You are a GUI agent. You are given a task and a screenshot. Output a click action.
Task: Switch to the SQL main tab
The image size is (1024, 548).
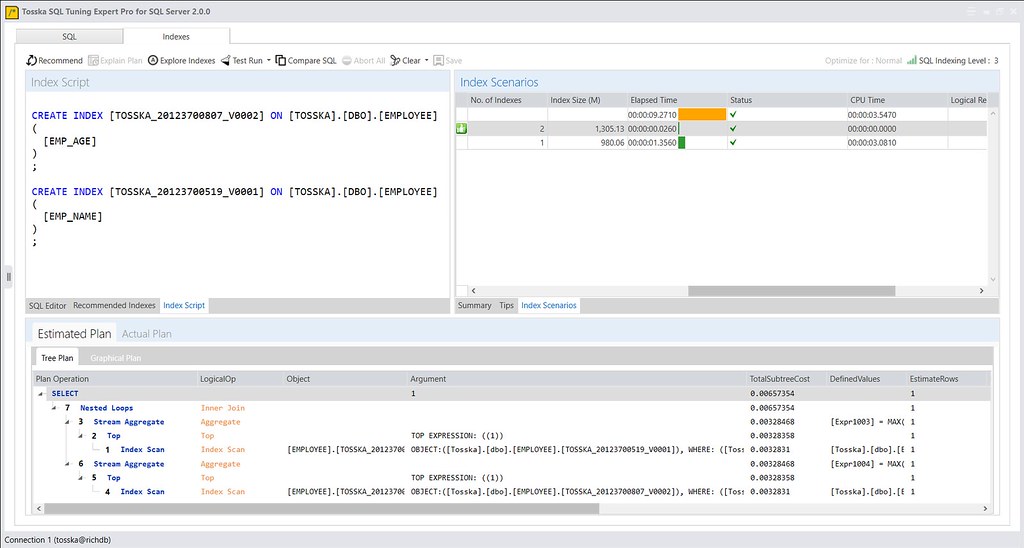point(69,36)
